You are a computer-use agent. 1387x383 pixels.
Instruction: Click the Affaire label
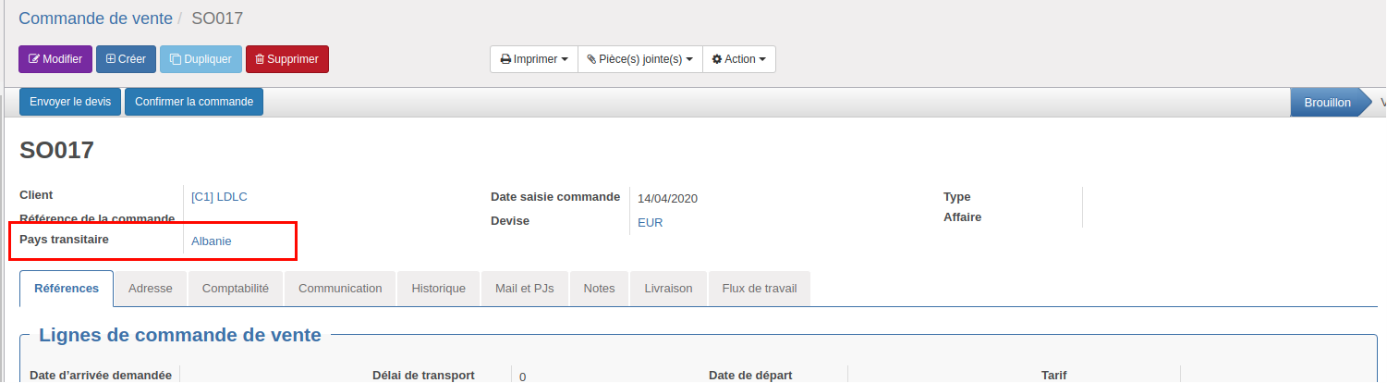962,217
